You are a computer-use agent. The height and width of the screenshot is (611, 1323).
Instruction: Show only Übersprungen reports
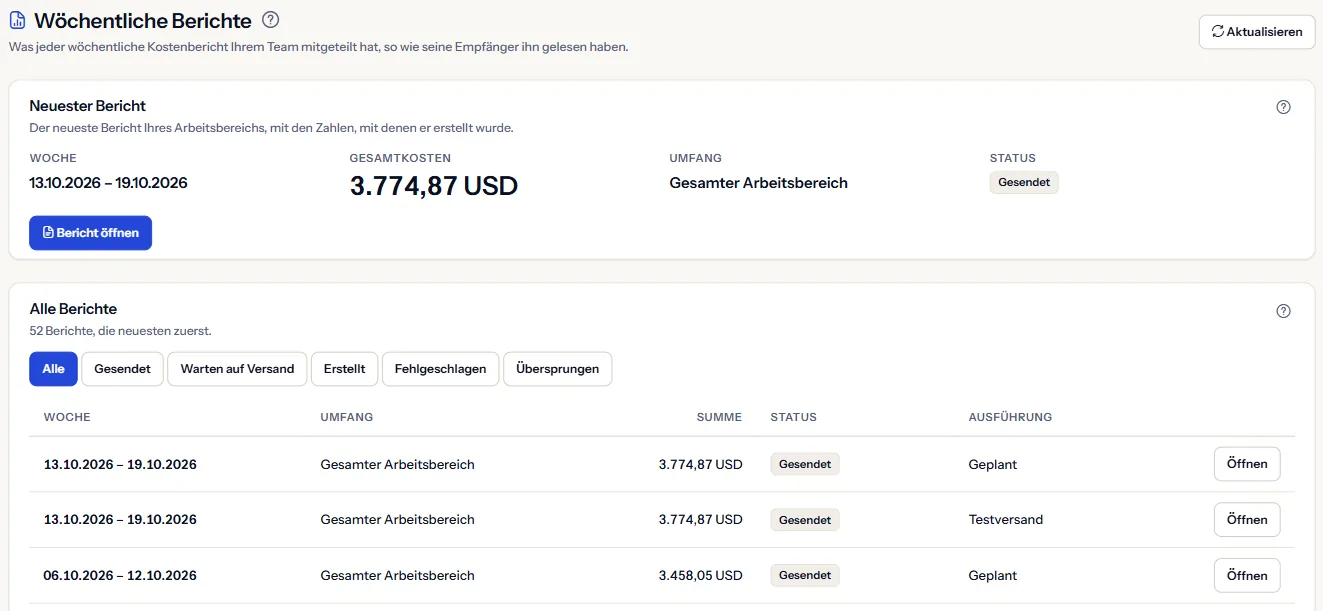pos(557,369)
